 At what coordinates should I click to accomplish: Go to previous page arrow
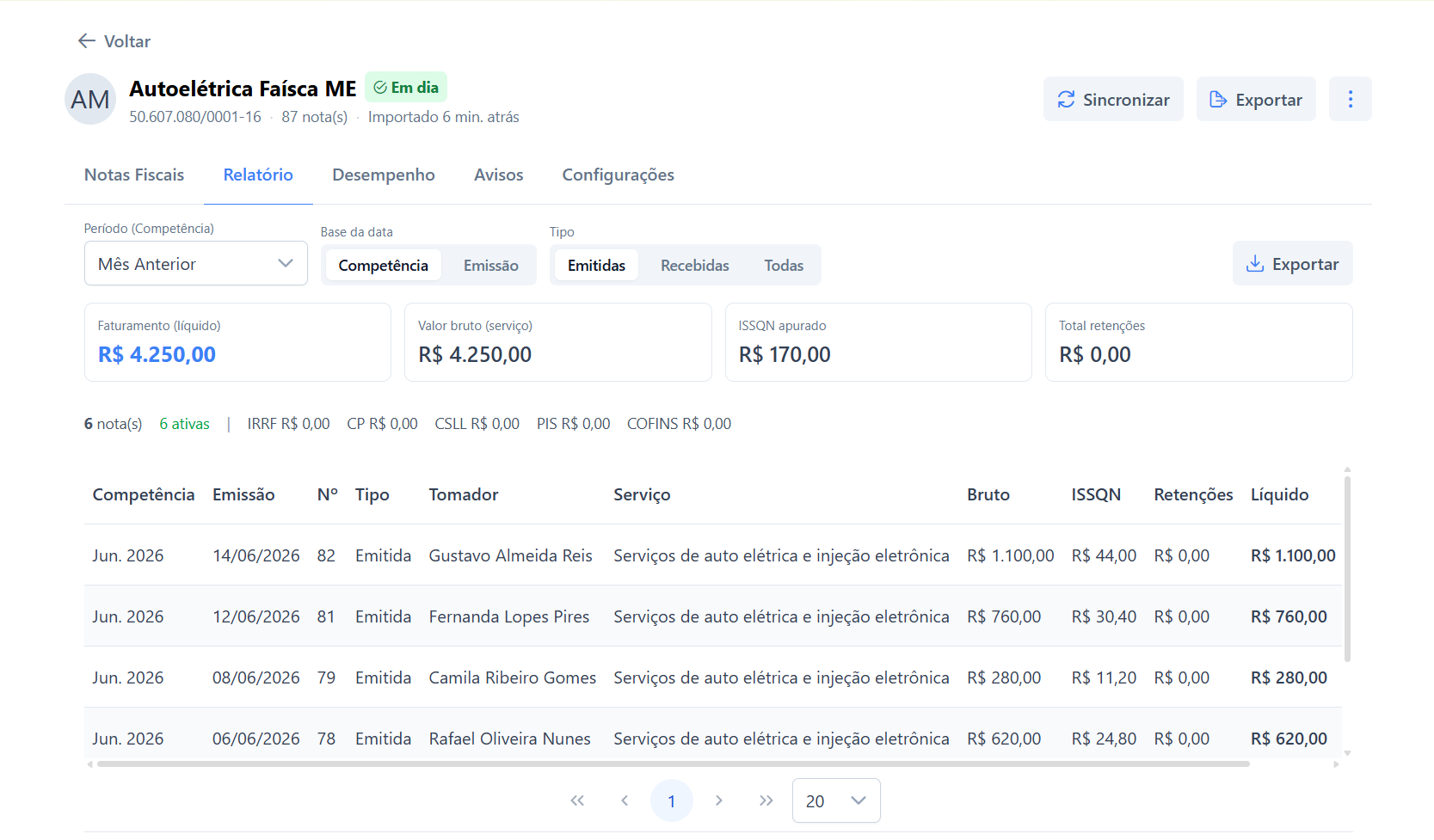(625, 800)
